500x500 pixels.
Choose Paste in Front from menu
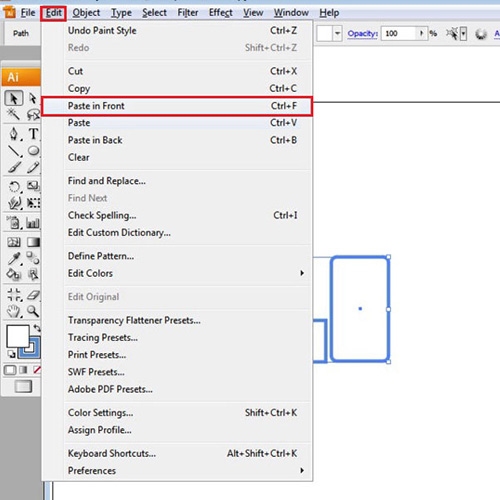(x=177, y=106)
